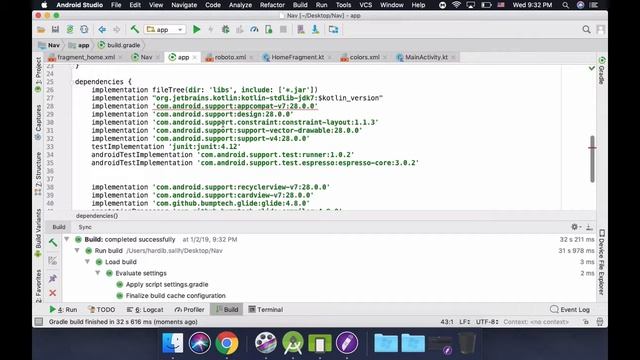640x360 pixels.
Task: Click the Save All toolbar icon
Action: coord(55,29)
